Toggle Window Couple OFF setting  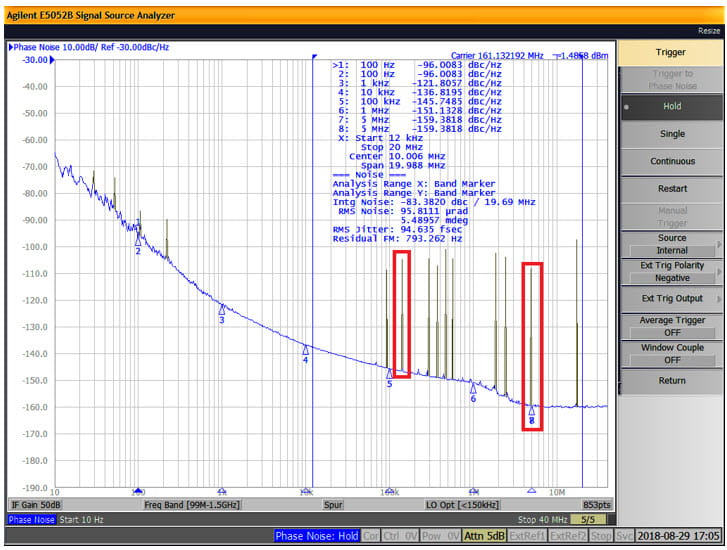672,353
